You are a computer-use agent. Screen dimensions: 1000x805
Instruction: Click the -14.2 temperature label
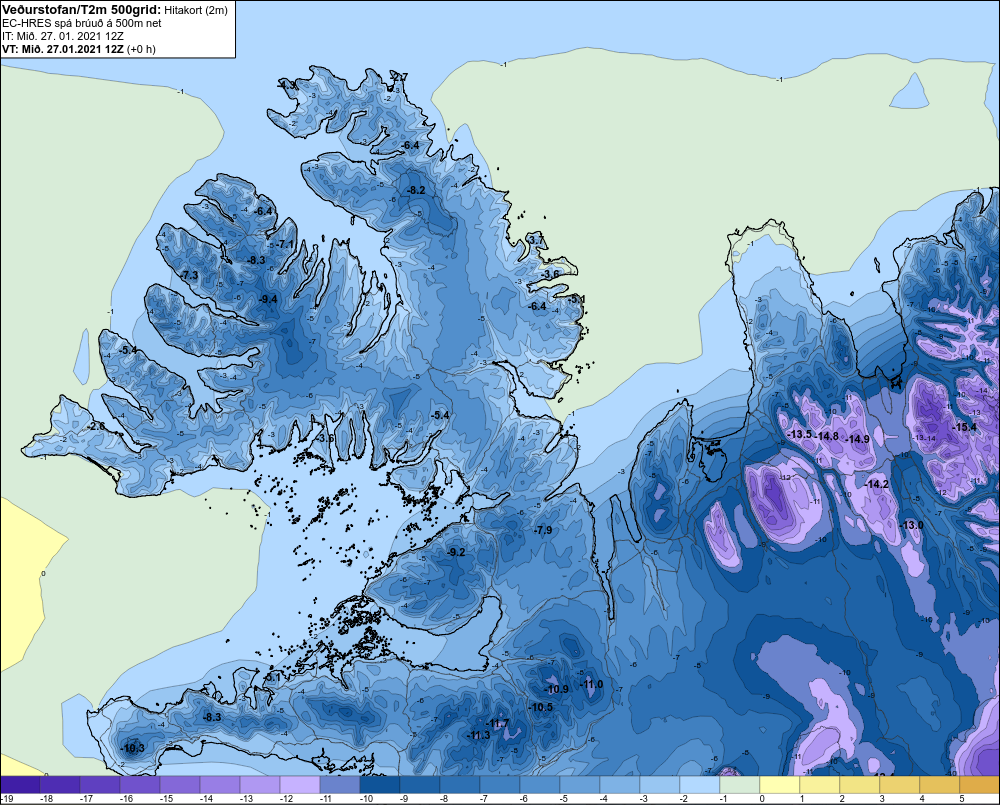point(876,485)
